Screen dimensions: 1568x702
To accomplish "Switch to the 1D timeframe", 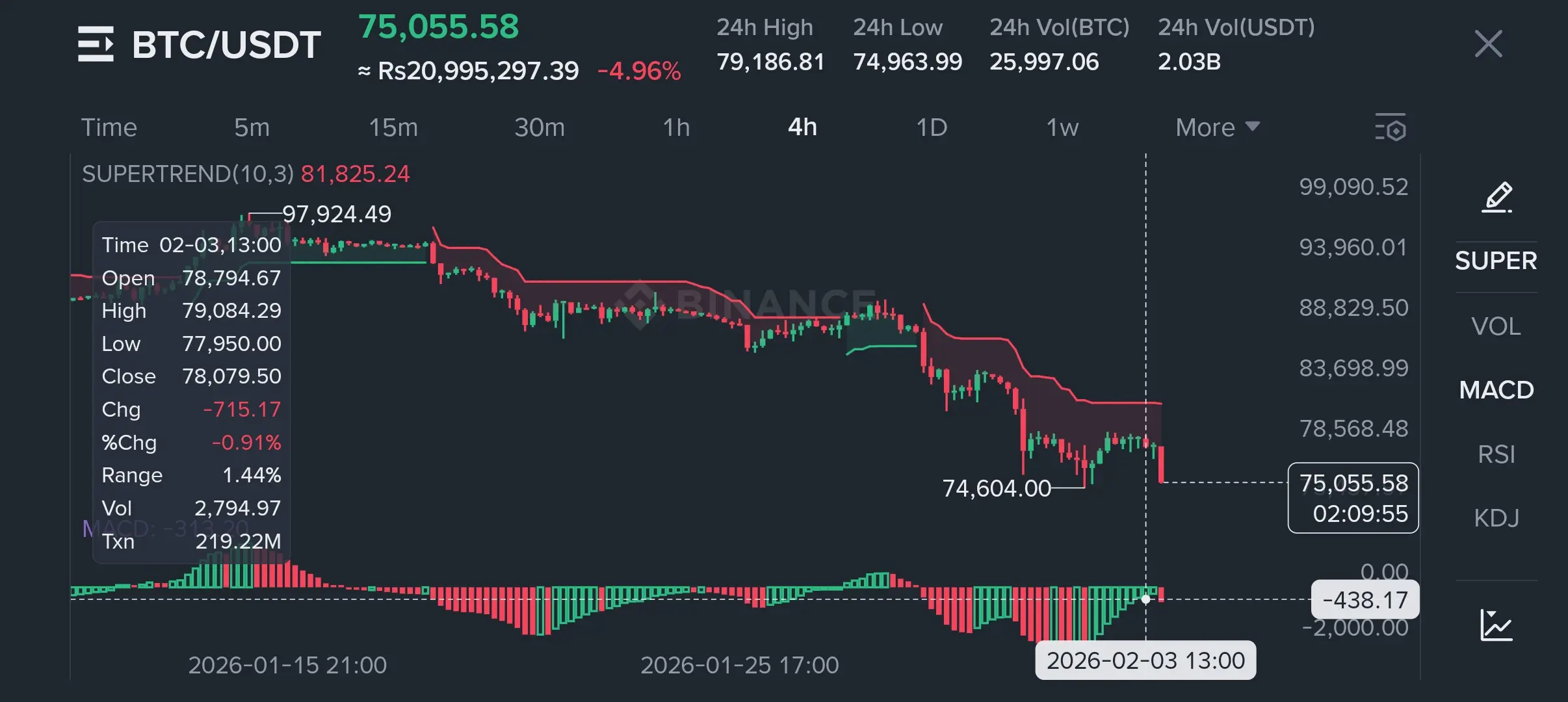I will [931, 127].
